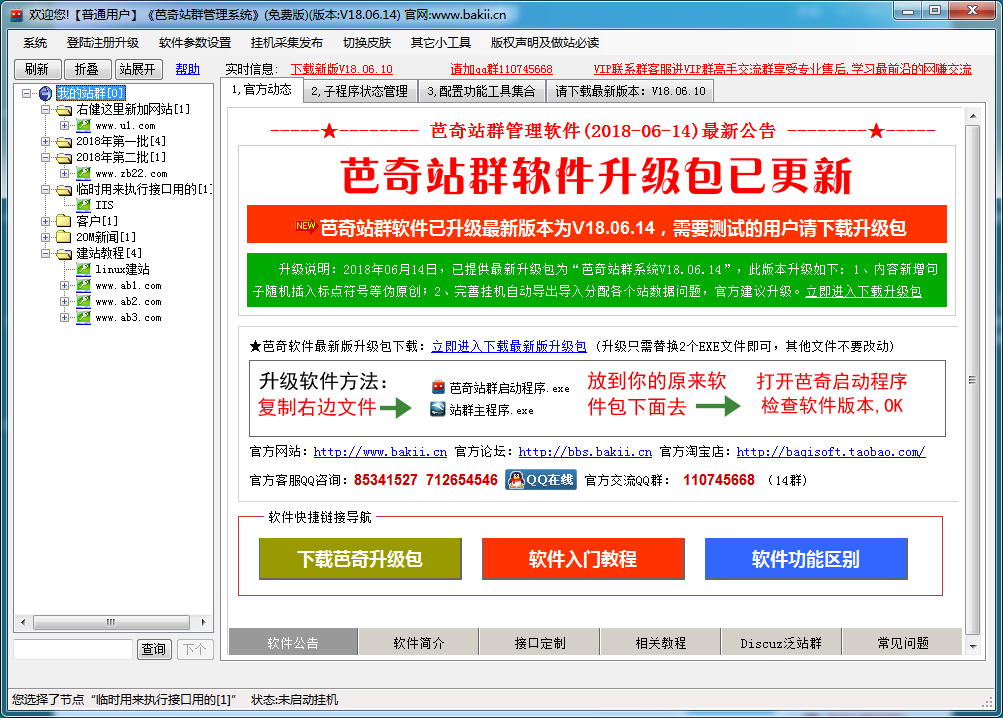Click the 刷新 button
1003x718 pixels.
37,69
